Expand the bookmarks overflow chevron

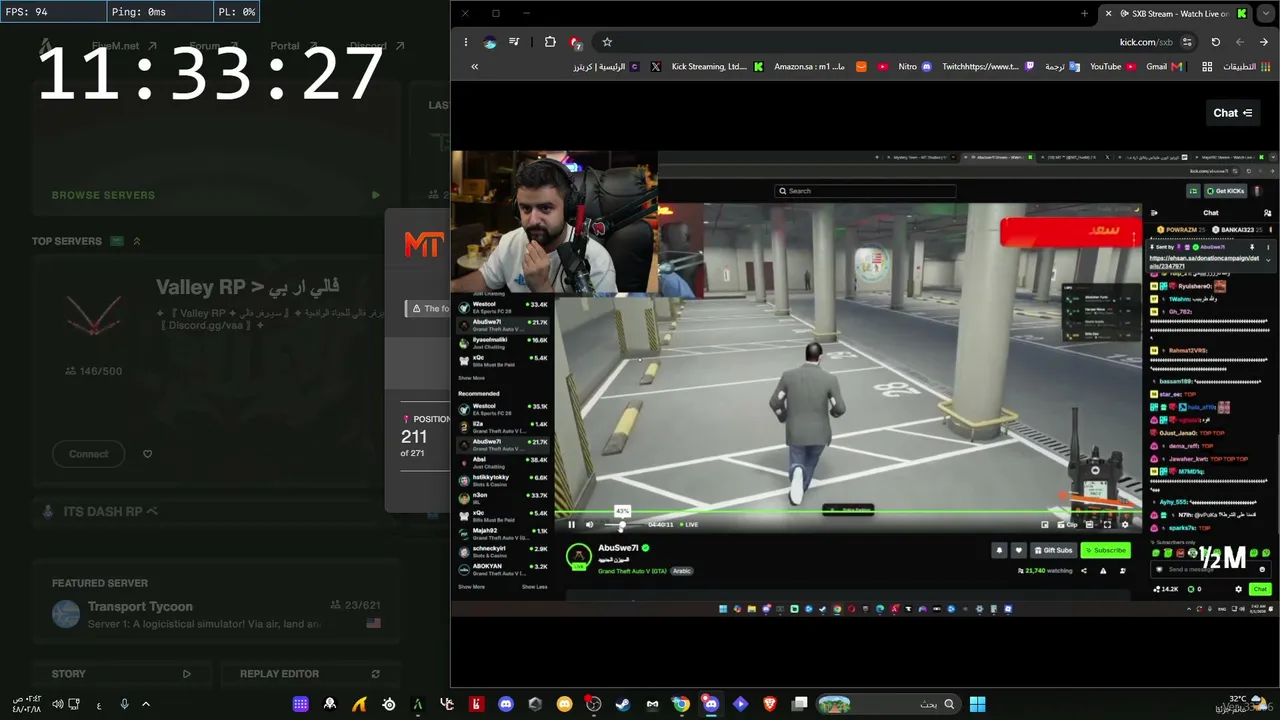pos(474,67)
